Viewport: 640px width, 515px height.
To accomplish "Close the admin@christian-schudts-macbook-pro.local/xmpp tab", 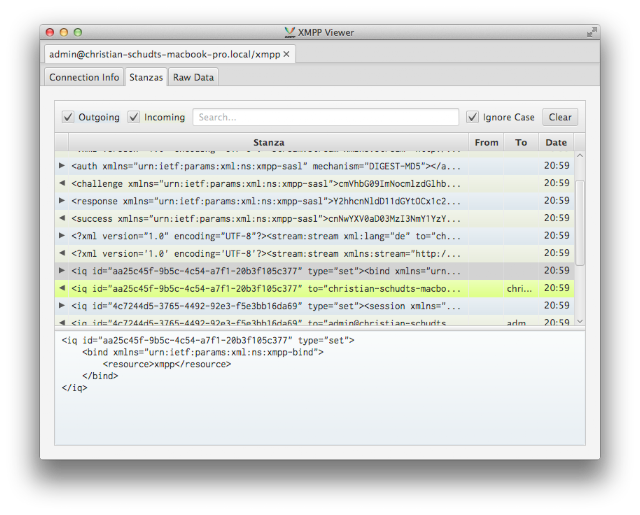I will 287,54.
